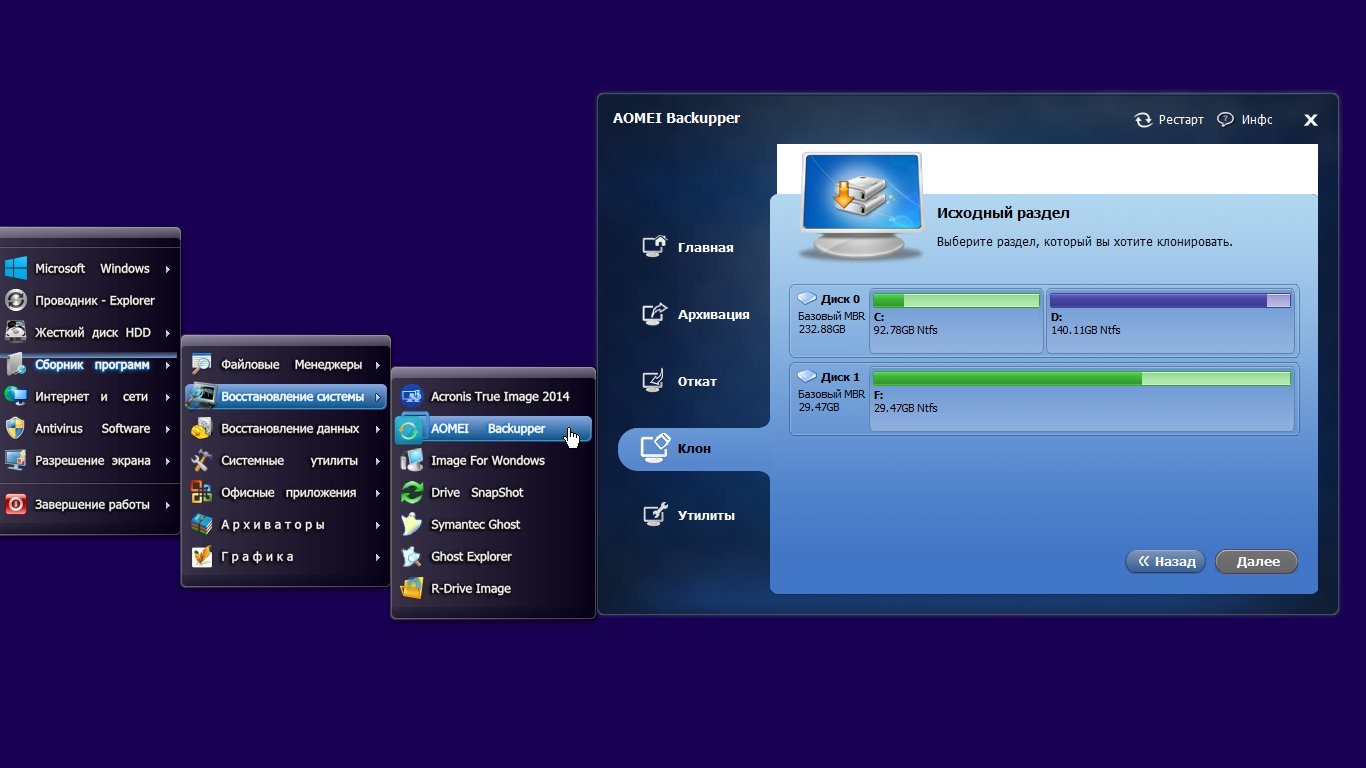The width and height of the screenshot is (1366, 768).
Task: Click the R-Drive Image icon
Action: point(412,588)
